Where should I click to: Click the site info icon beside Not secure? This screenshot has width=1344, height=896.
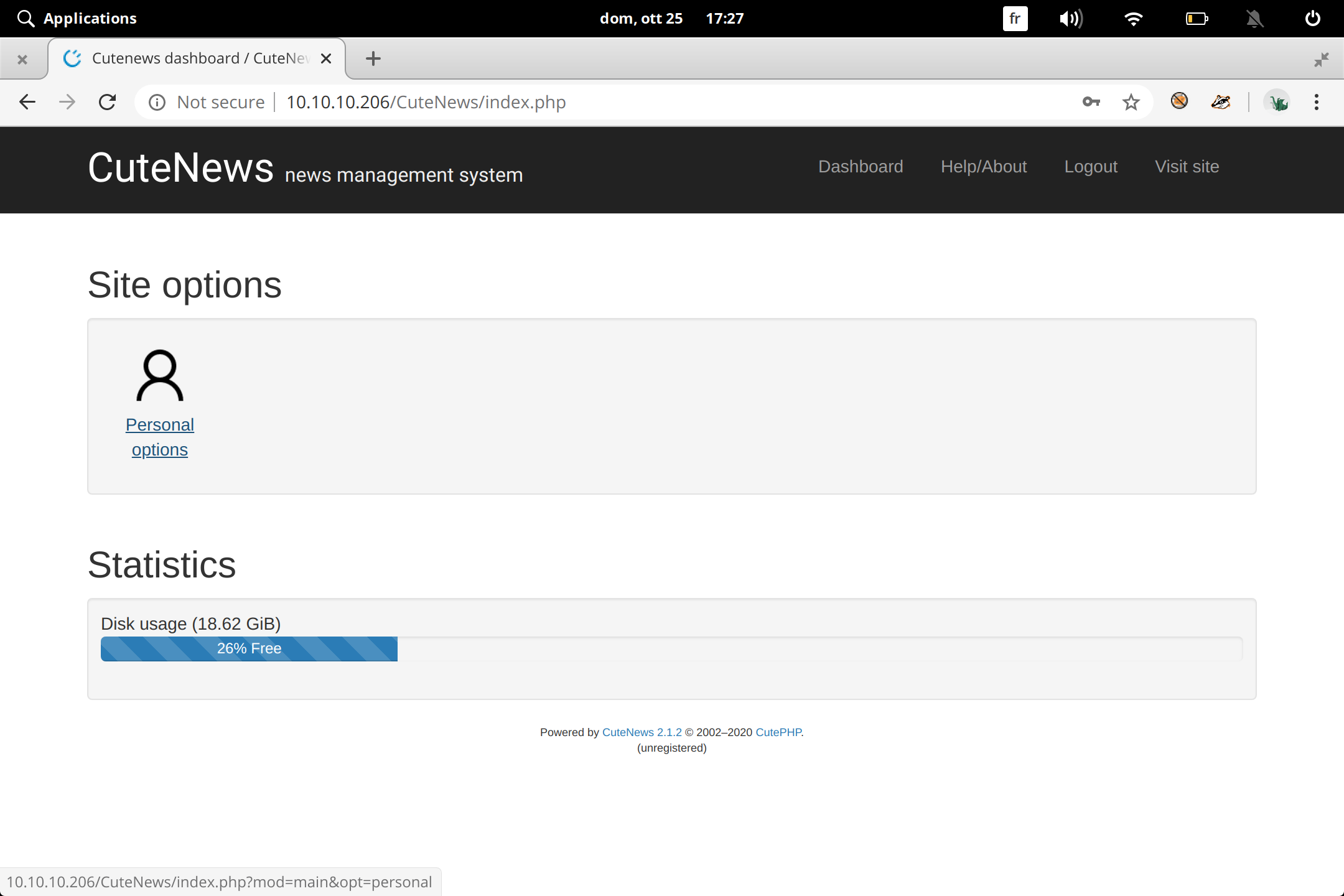coord(157,102)
